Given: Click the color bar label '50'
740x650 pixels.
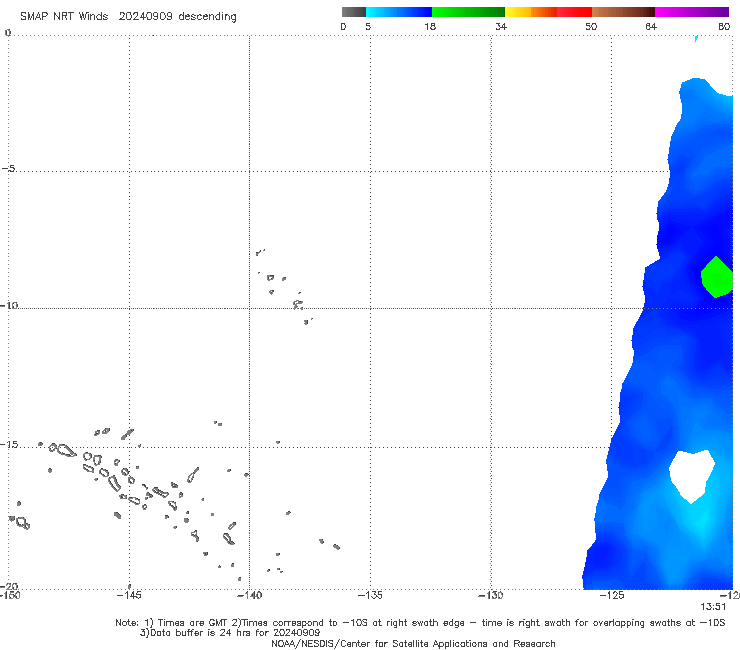Looking at the screenshot, I should (591, 26).
